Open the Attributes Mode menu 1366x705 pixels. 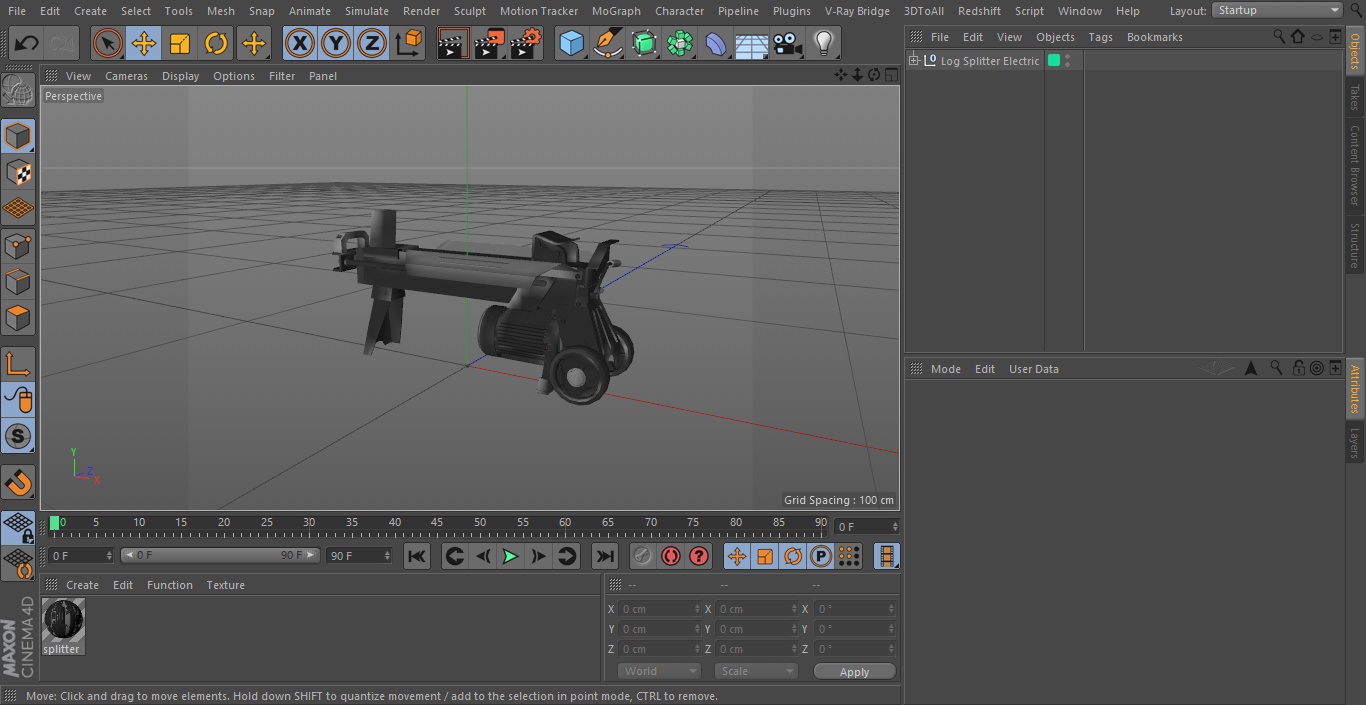click(945, 369)
